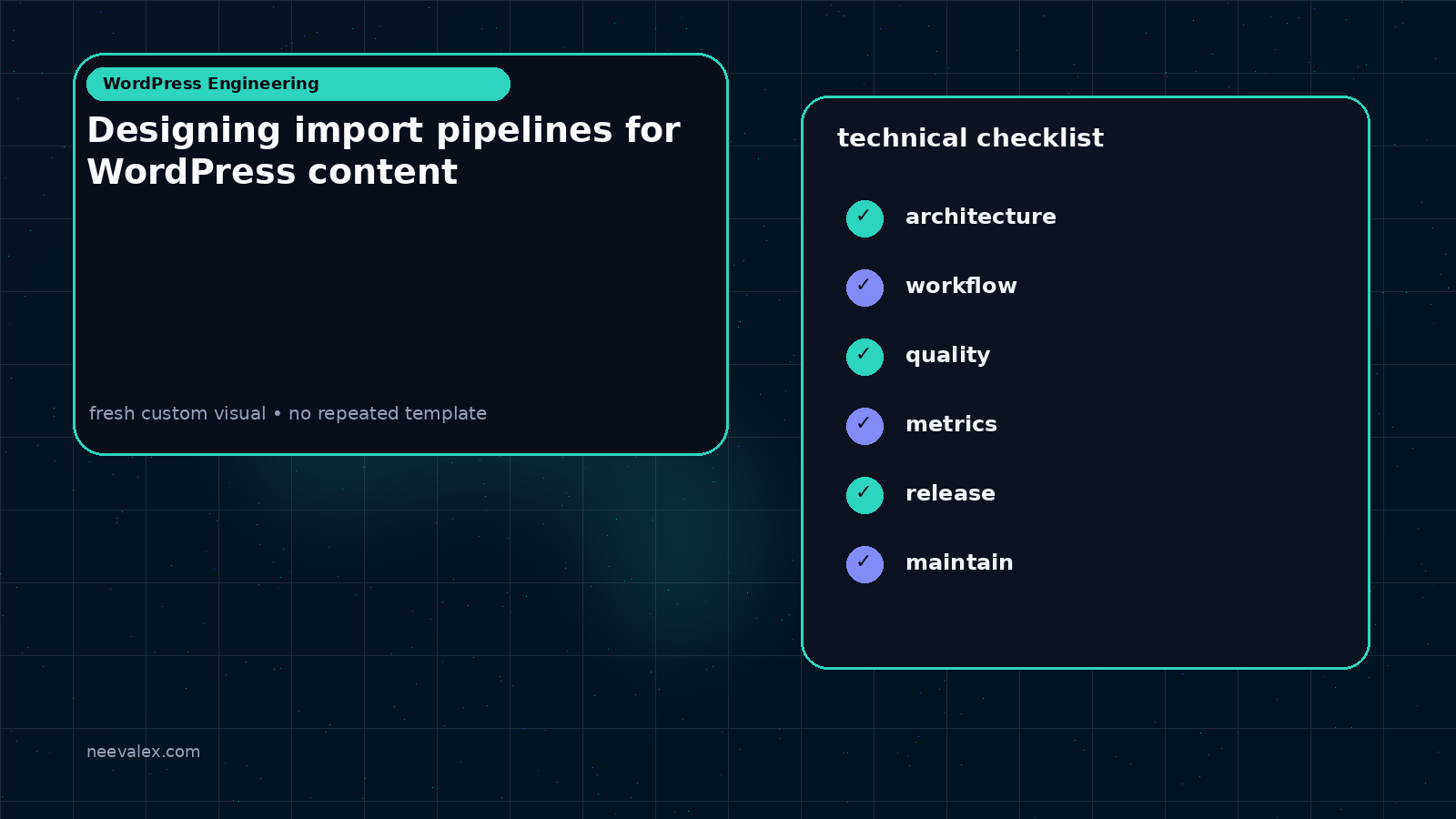Click the 'metrics' checklist label
1456x819 pixels.
pyautogui.click(x=951, y=424)
